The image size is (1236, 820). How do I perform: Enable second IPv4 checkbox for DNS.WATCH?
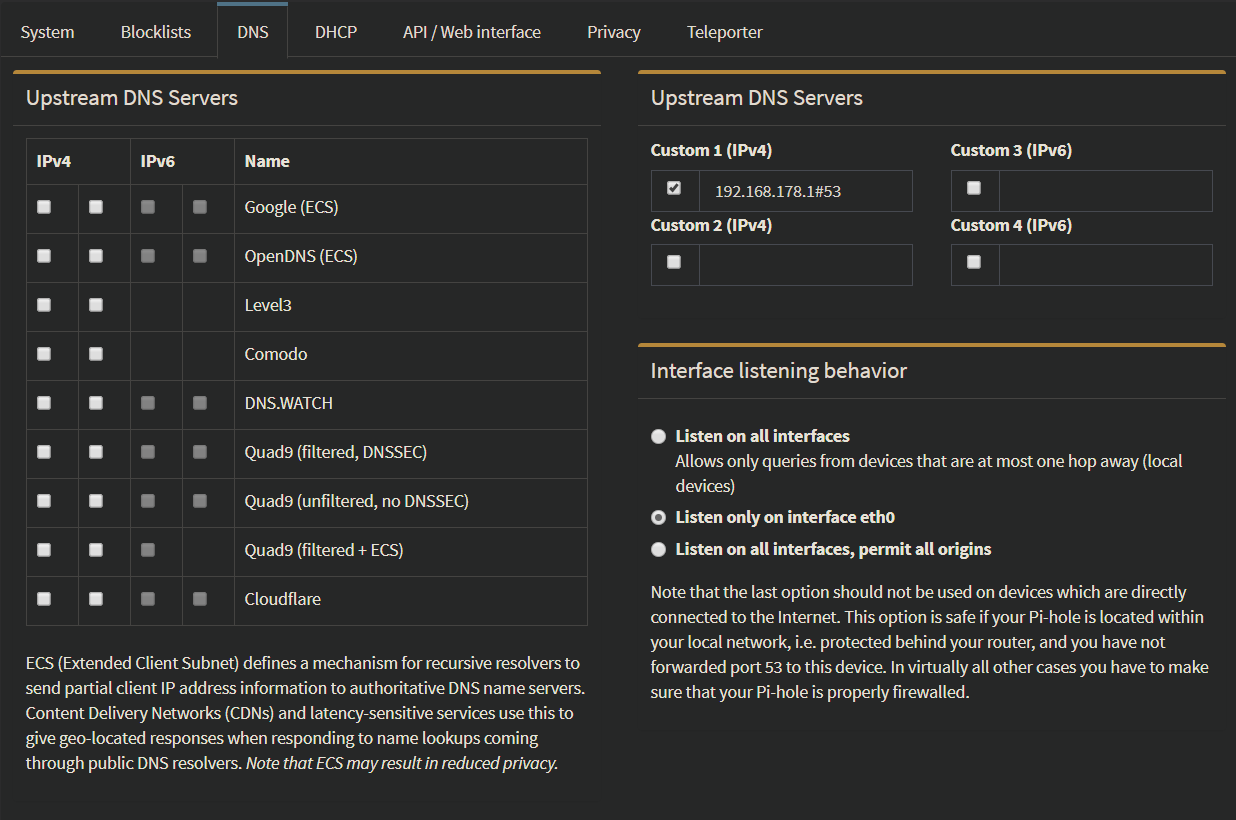[96, 403]
